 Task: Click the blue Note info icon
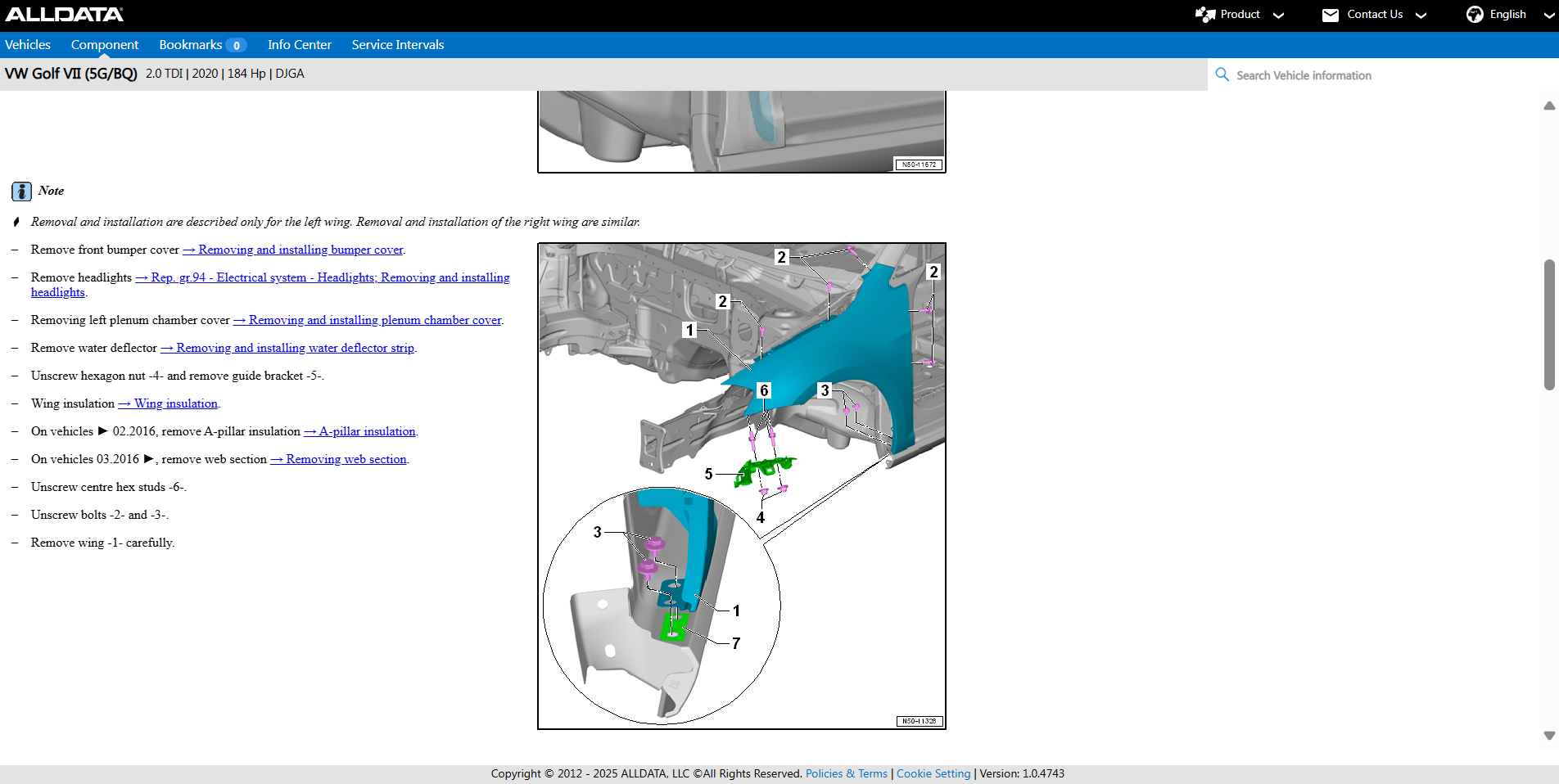pos(21,191)
